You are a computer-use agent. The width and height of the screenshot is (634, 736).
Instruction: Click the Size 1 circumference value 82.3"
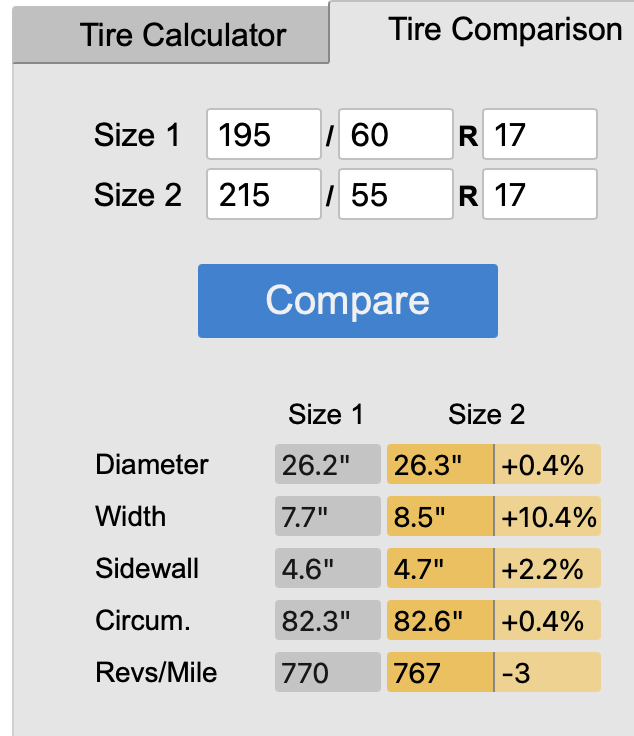[x=328, y=621]
